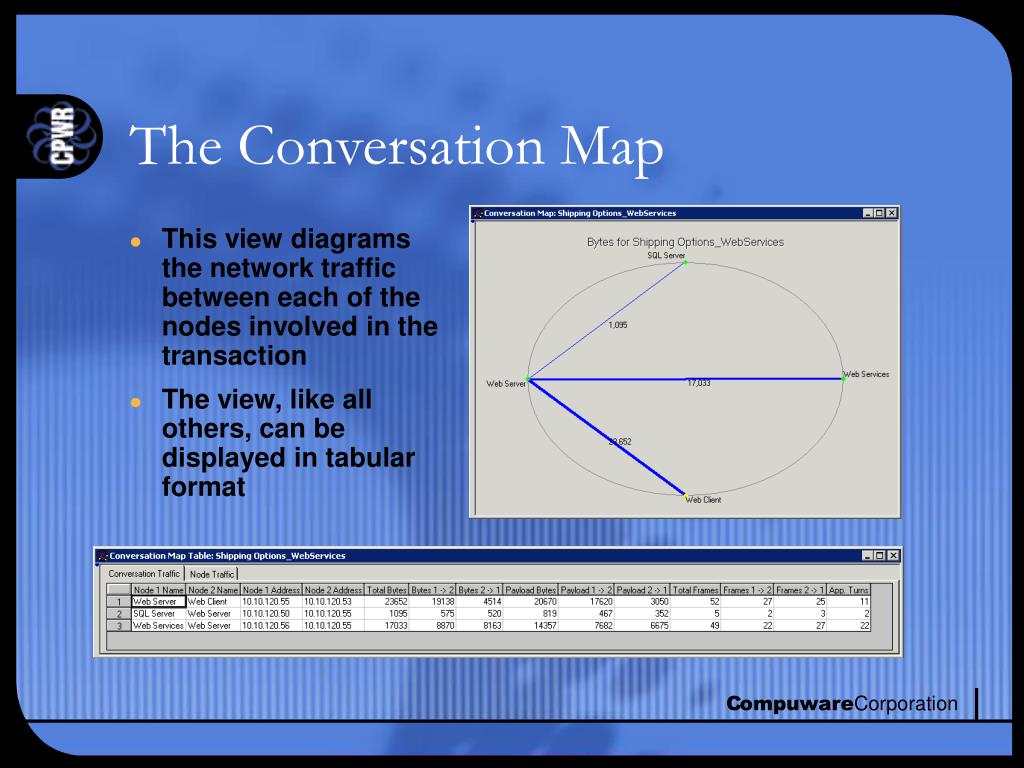Screen dimensions: 1024x768
Task: Click the Bytes 1 -> 2 column header
Action: 432,590
